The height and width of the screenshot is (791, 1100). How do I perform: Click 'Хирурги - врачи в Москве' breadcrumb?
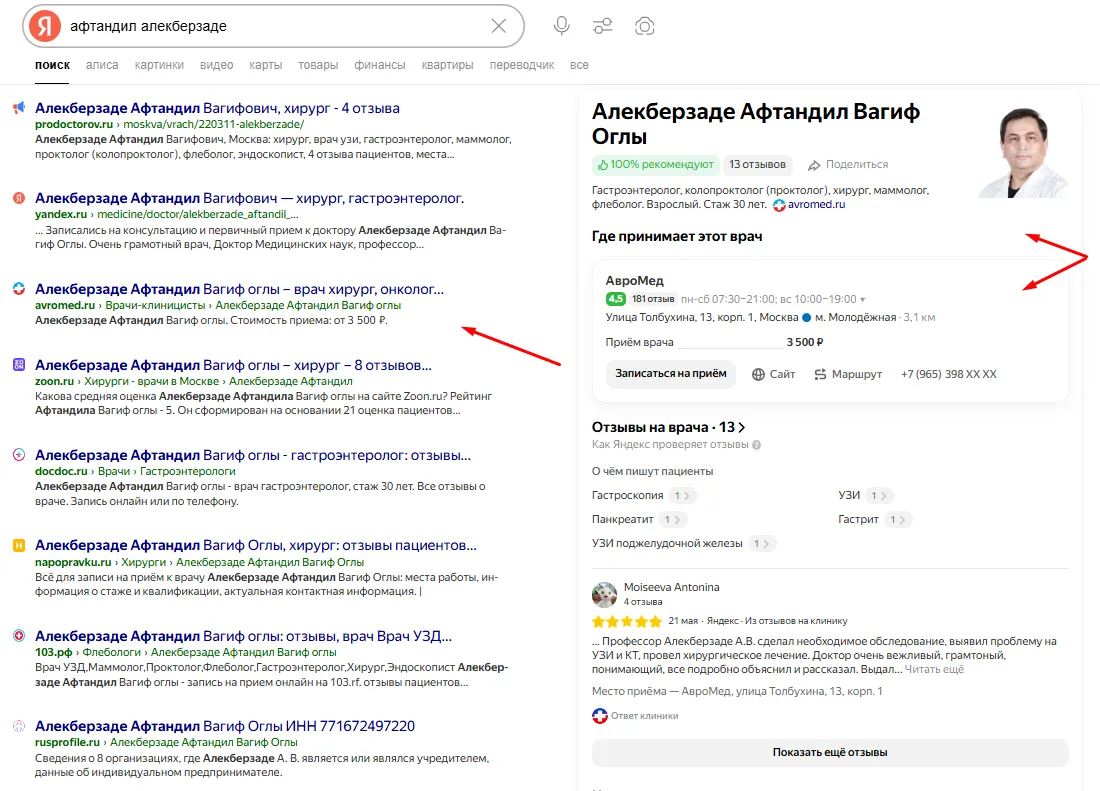(x=152, y=381)
